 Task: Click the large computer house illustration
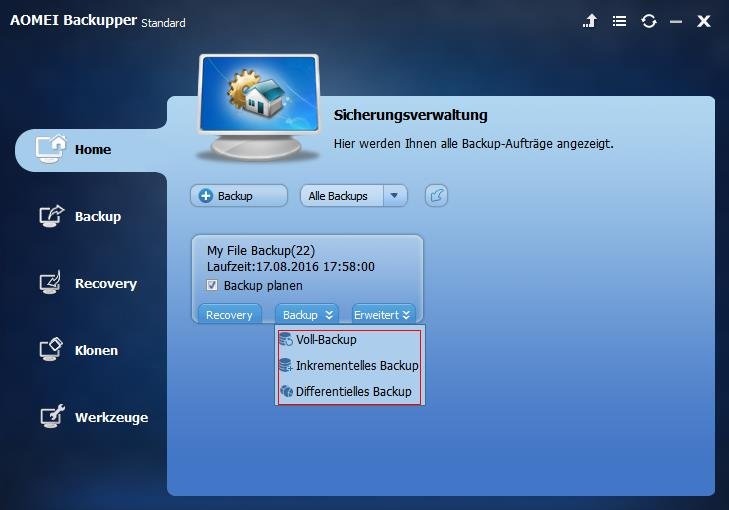click(x=259, y=108)
